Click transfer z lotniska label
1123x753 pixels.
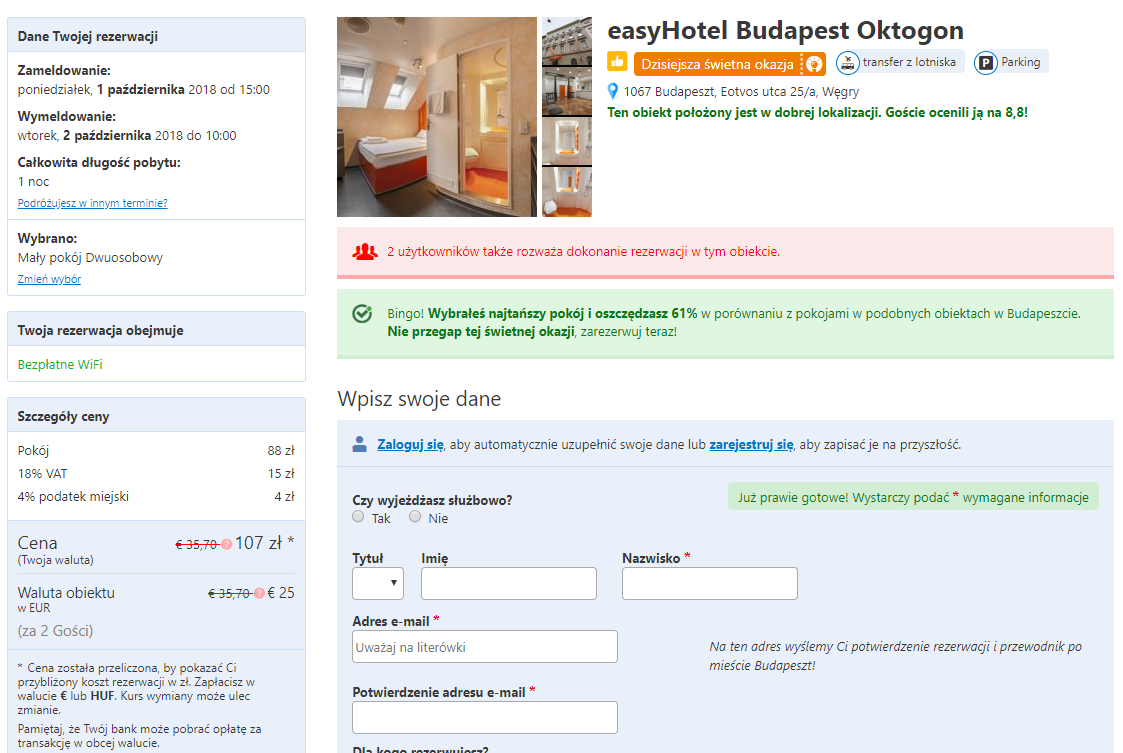coord(909,62)
